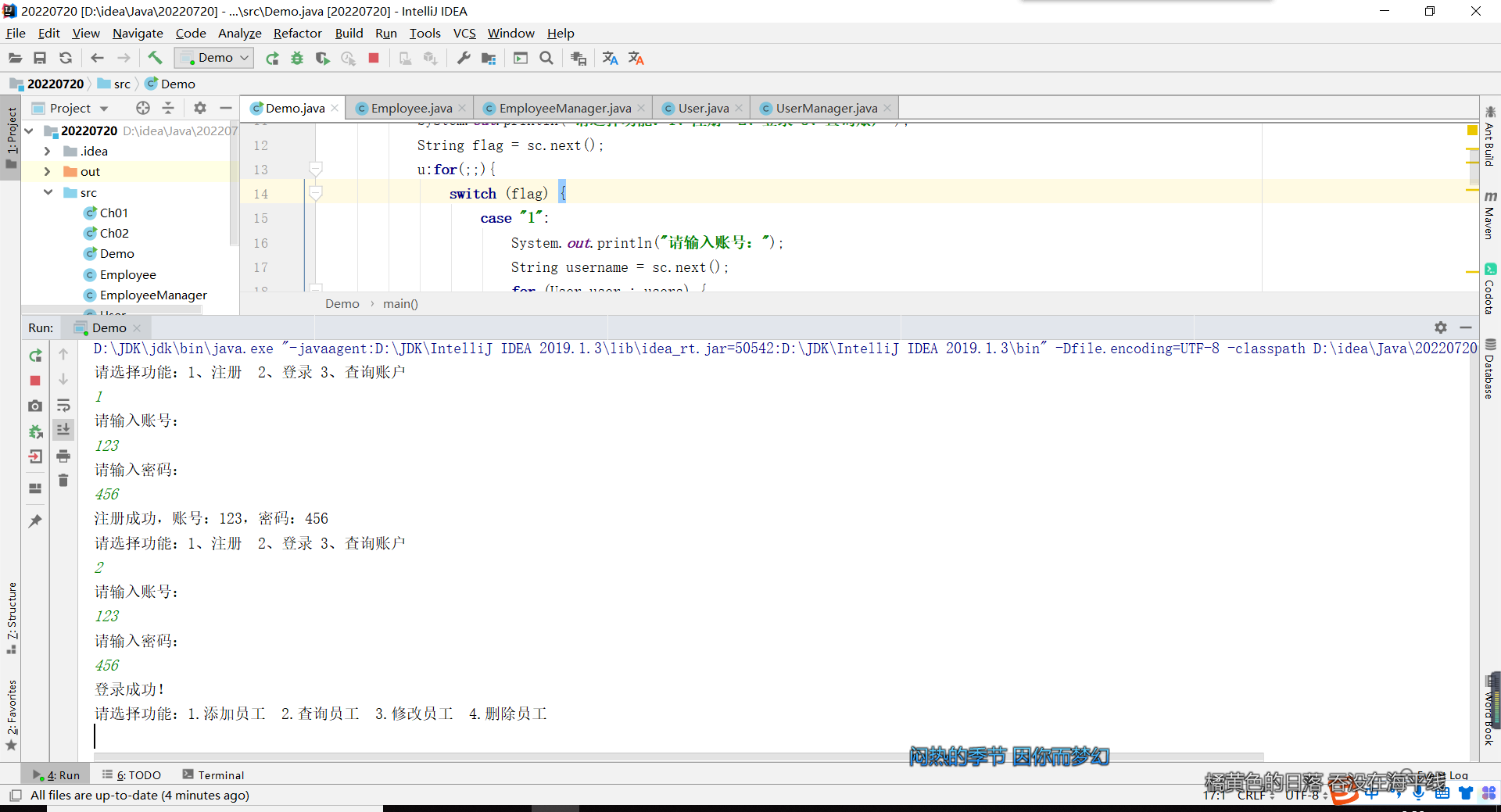Open the Database side tool window
The image size is (1501, 812).
(1490, 369)
